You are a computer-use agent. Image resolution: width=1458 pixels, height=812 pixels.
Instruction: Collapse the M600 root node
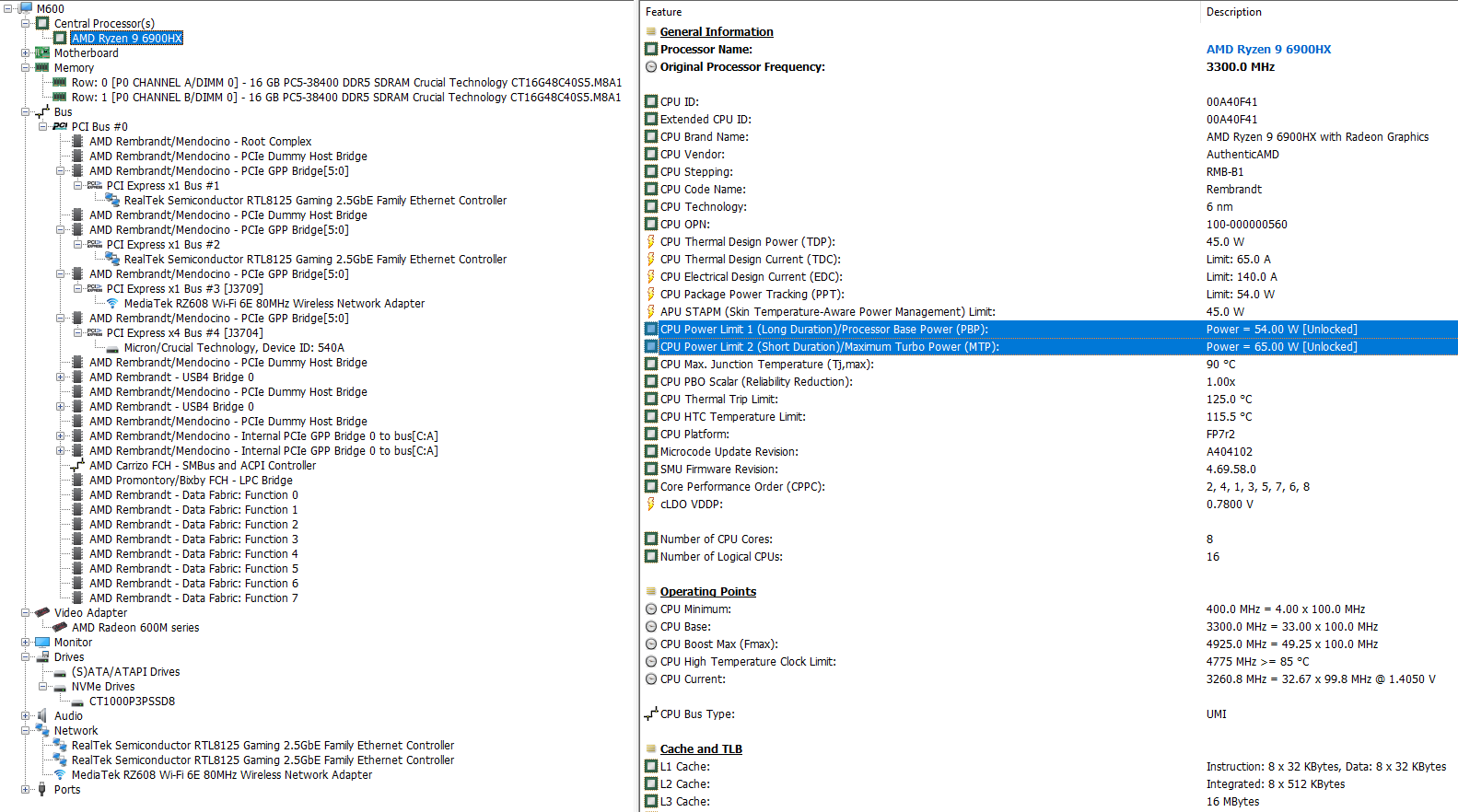pos(8,8)
